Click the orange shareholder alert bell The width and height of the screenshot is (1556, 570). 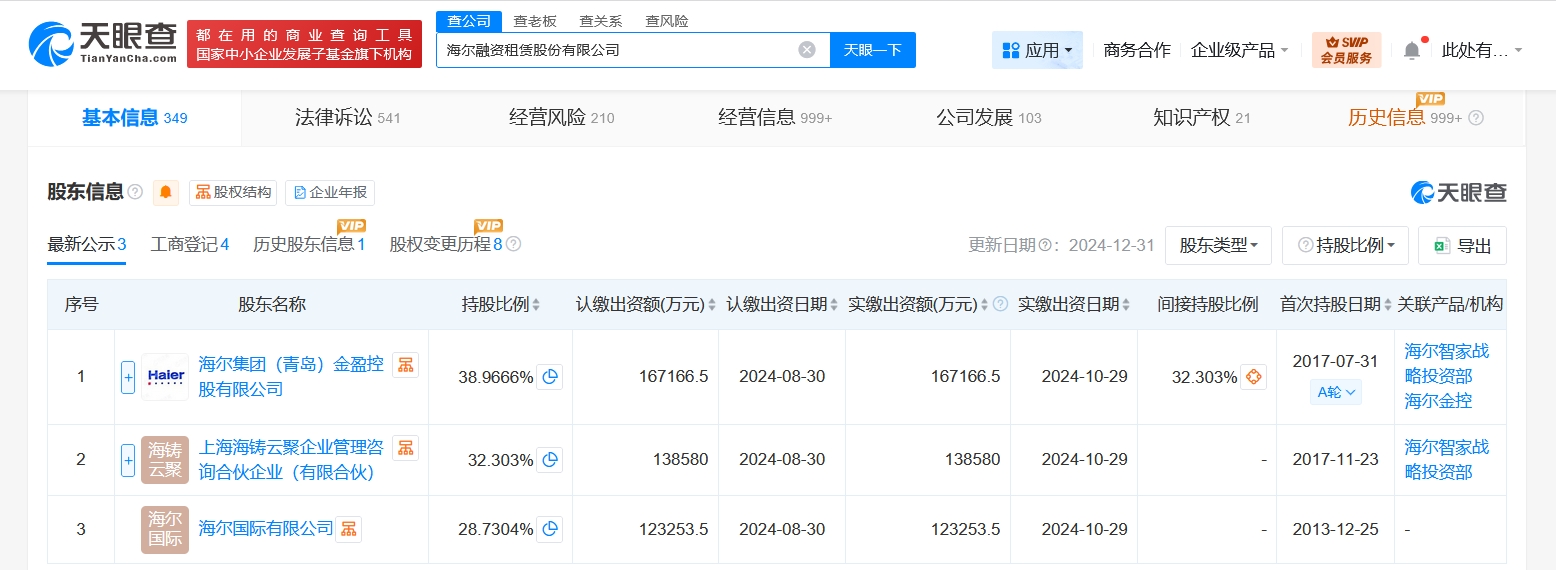pyautogui.click(x=165, y=192)
